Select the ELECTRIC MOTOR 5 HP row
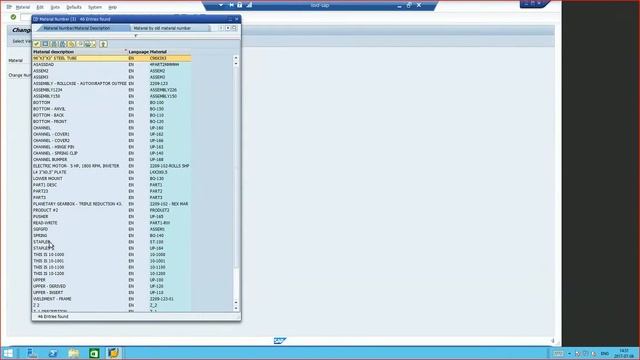The height and width of the screenshot is (360, 640). pos(112,166)
